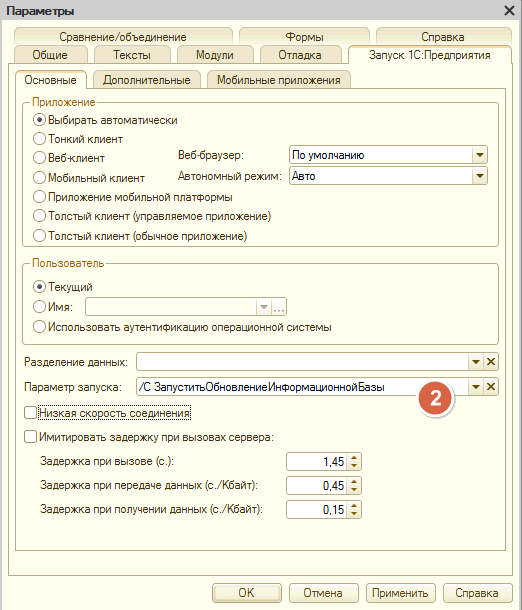Open the Тексты tab

point(132,55)
